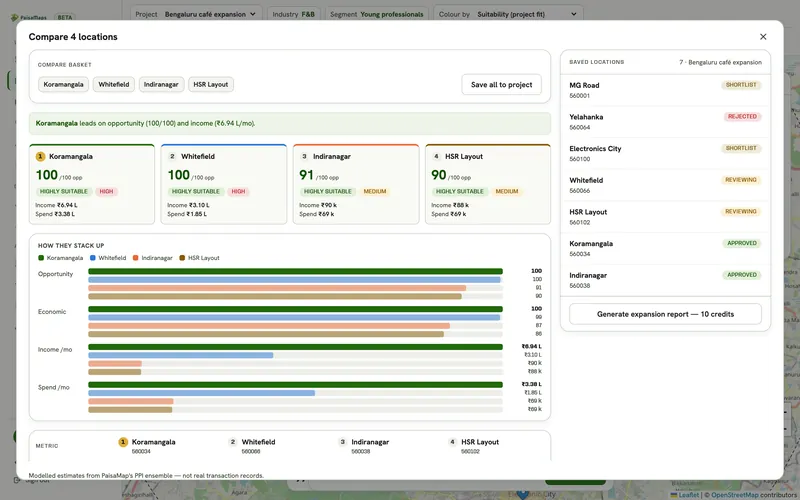Viewport: 800px width, 500px height.
Task: Open the Indiranagar score card
Action: 356,184
